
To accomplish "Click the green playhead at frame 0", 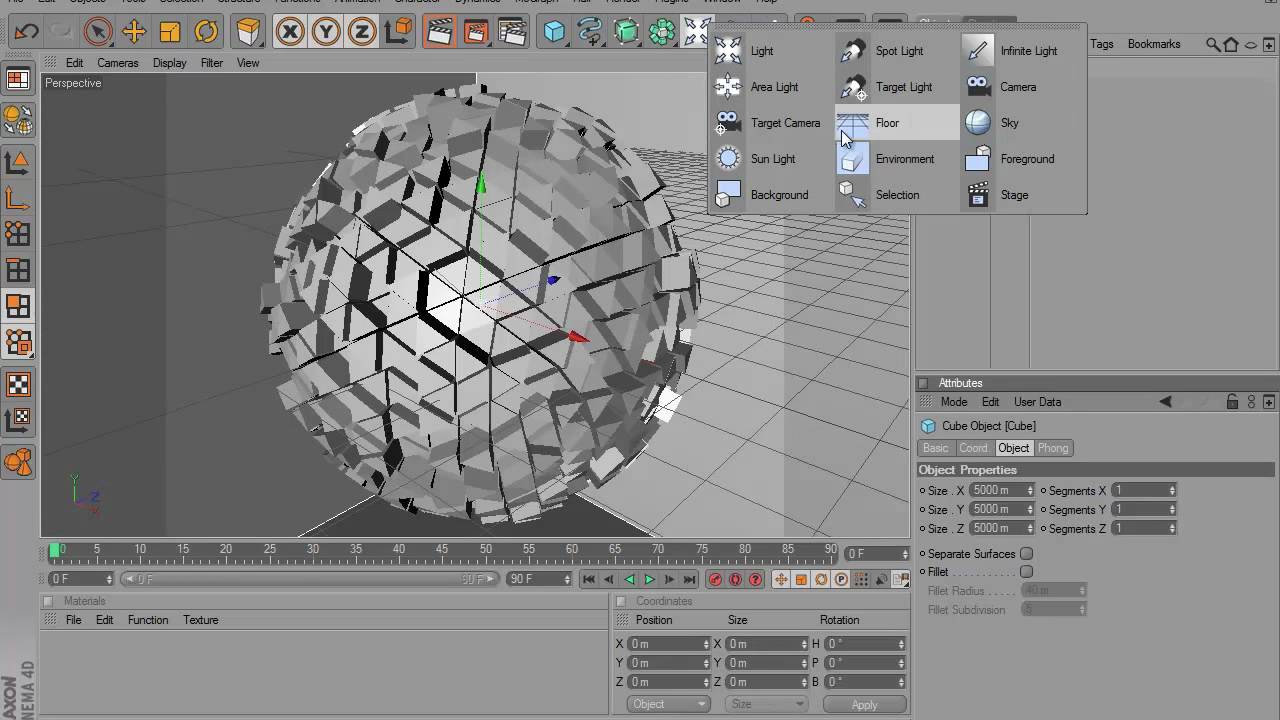I will (54, 550).
